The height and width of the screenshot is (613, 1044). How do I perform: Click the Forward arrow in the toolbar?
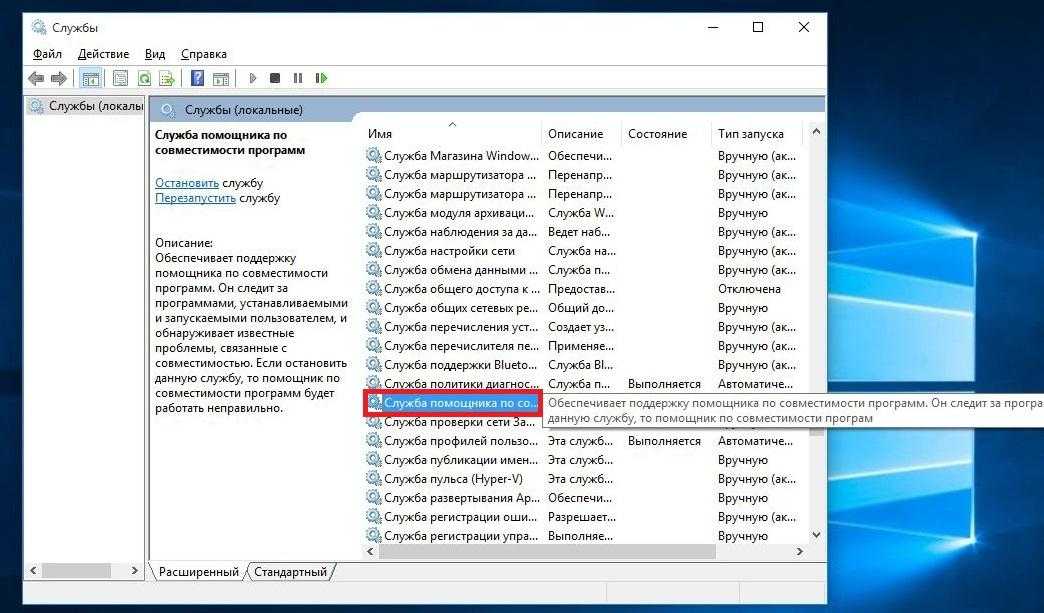[x=59, y=78]
